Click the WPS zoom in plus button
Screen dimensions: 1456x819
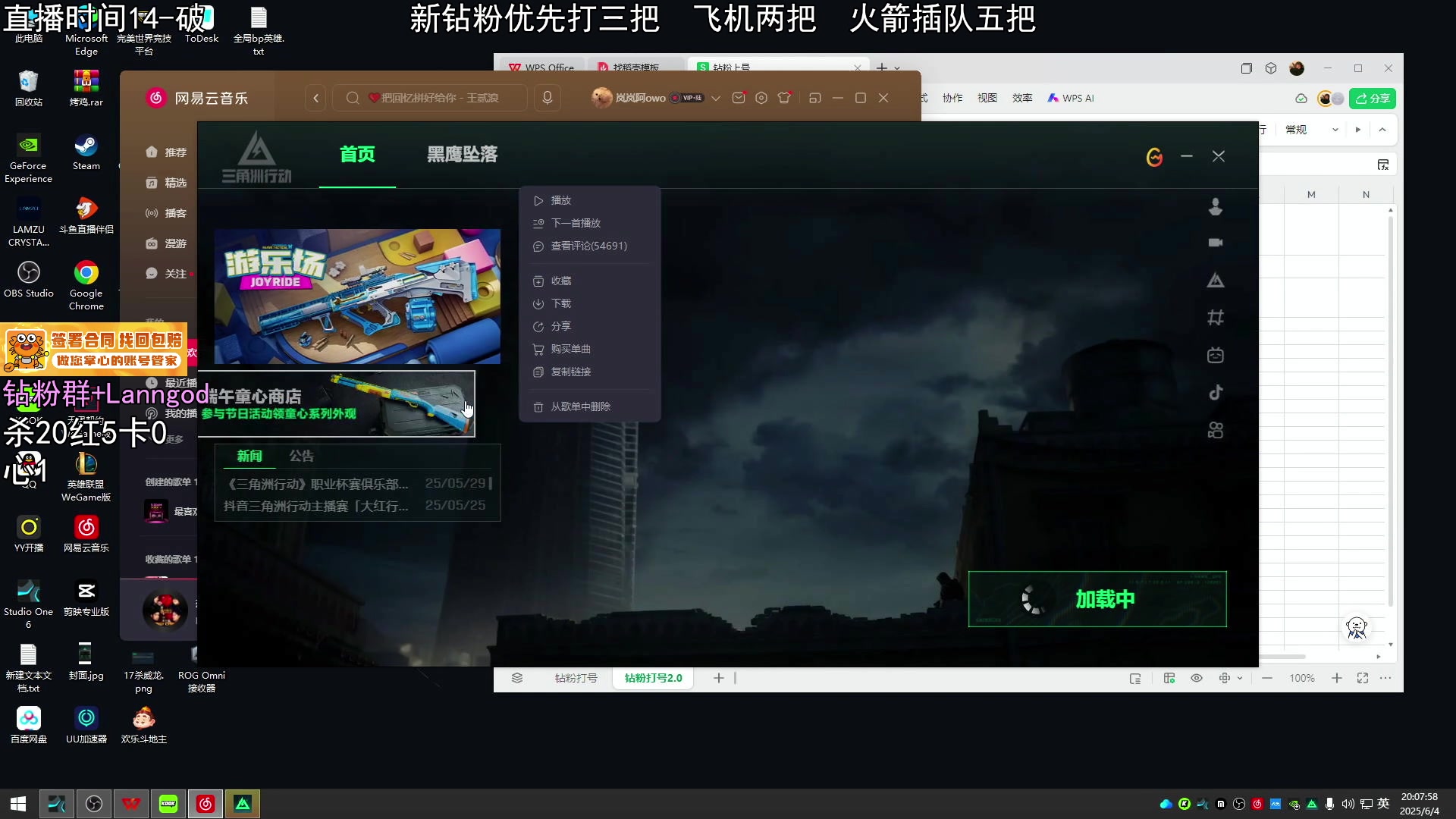click(1336, 678)
